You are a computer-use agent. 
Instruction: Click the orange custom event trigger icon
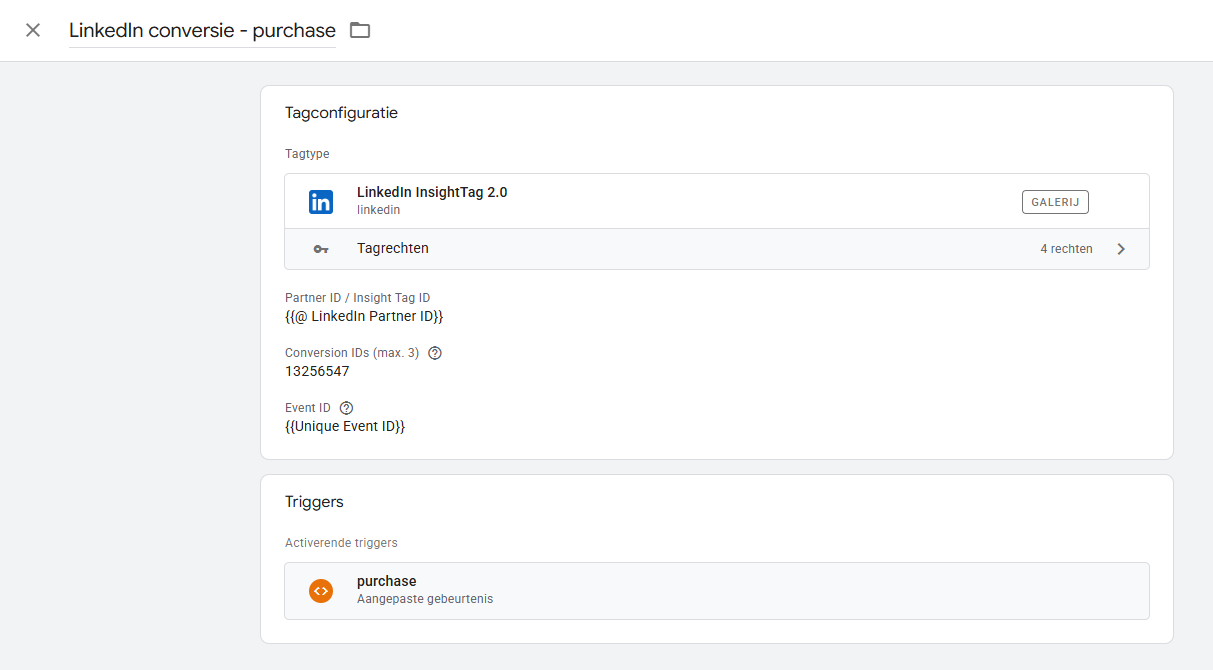(x=321, y=591)
